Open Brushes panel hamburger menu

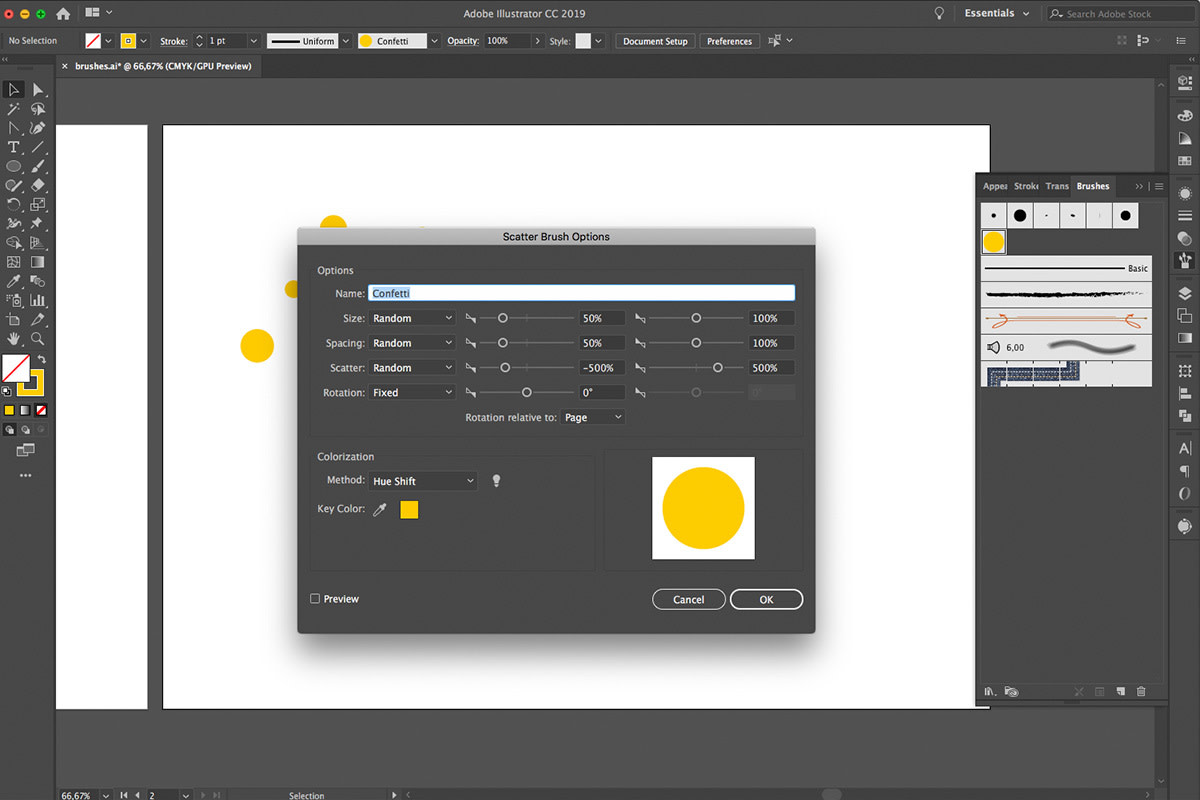point(1159,186)
